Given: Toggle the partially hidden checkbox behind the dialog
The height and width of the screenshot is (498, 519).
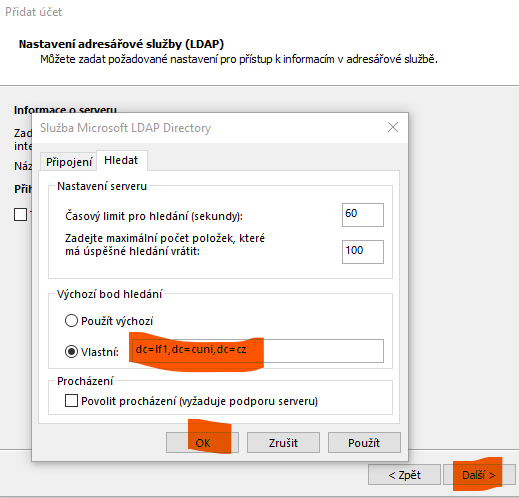Looking at the screenshot, I should point(20,214).
